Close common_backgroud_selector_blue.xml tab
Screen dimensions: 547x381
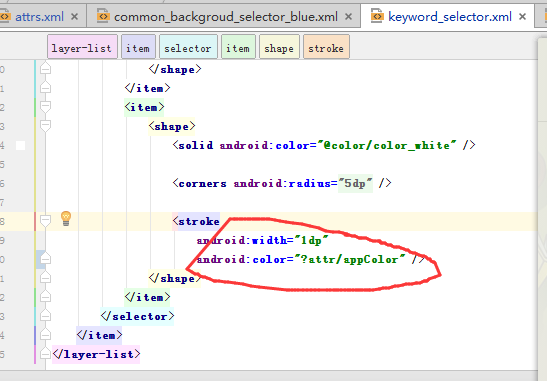coord(348,16)
